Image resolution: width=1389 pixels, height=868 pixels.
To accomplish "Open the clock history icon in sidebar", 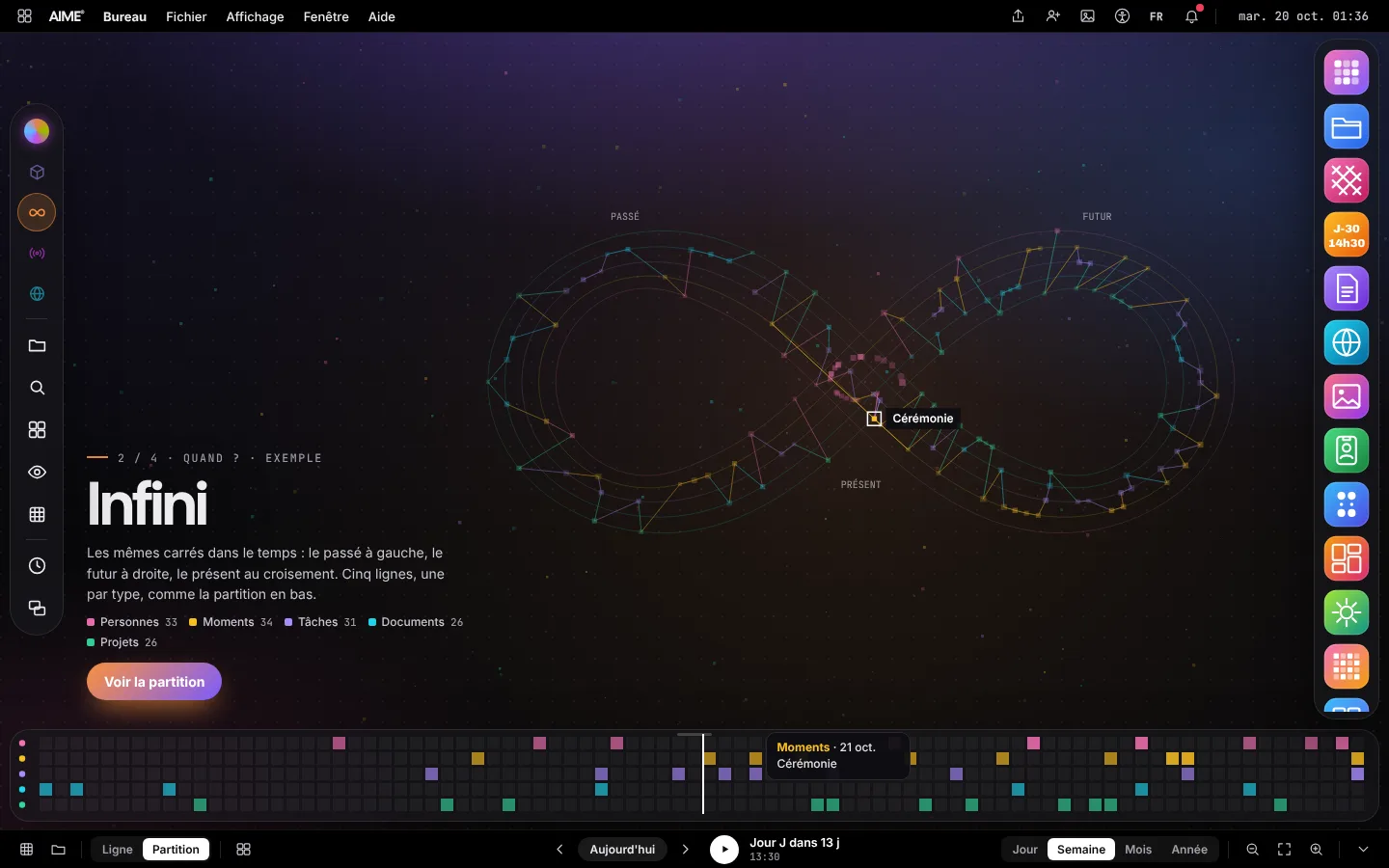I will pos(37,565).
